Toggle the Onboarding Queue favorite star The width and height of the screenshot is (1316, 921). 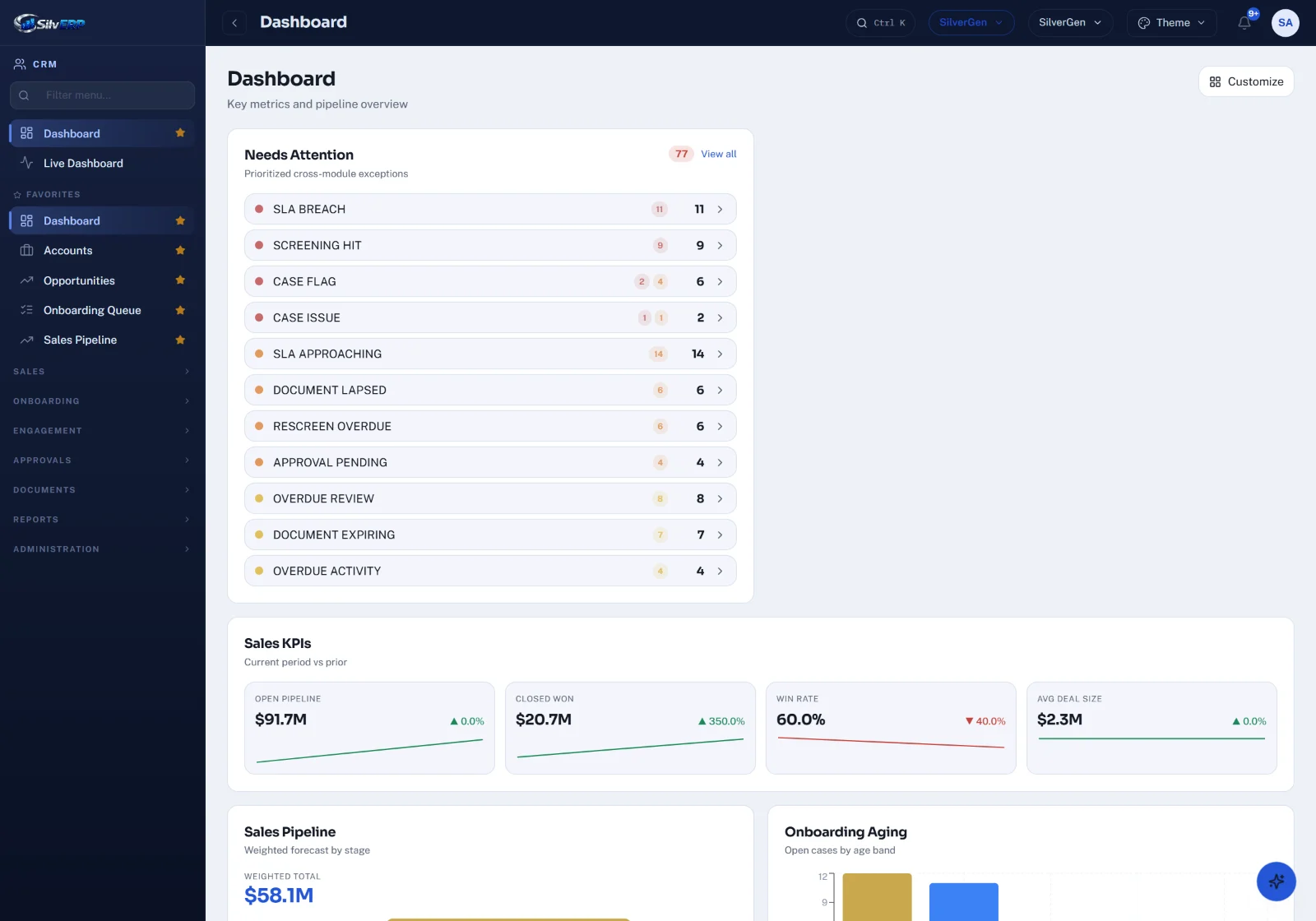pyautogui.click(x=180, y=310)
